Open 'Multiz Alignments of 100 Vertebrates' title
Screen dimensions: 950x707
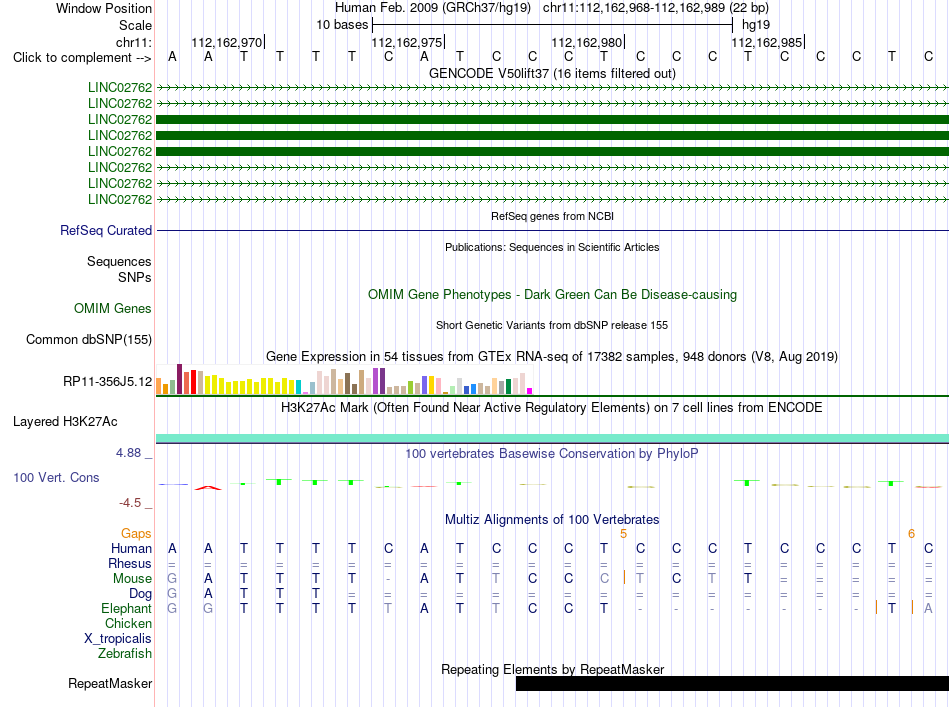(x=552, y=519)
